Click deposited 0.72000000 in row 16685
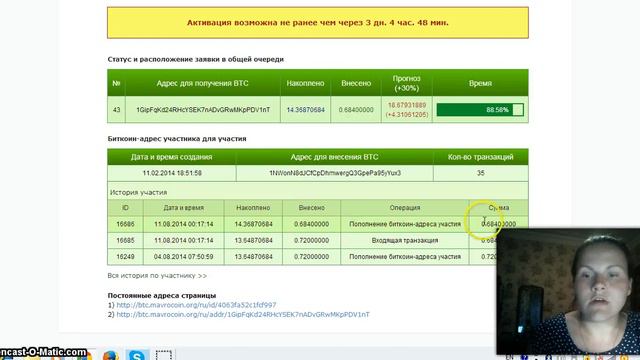640x360 pixels. pos(311,240)
